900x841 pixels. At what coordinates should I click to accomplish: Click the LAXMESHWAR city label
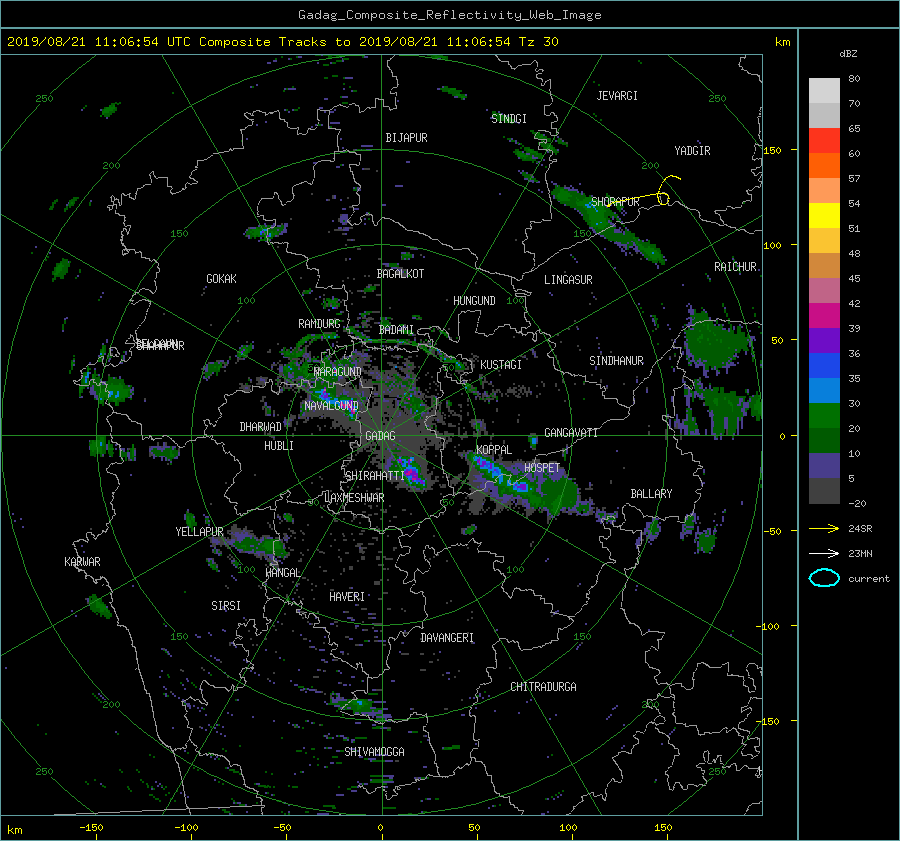[x=354, y=498]
